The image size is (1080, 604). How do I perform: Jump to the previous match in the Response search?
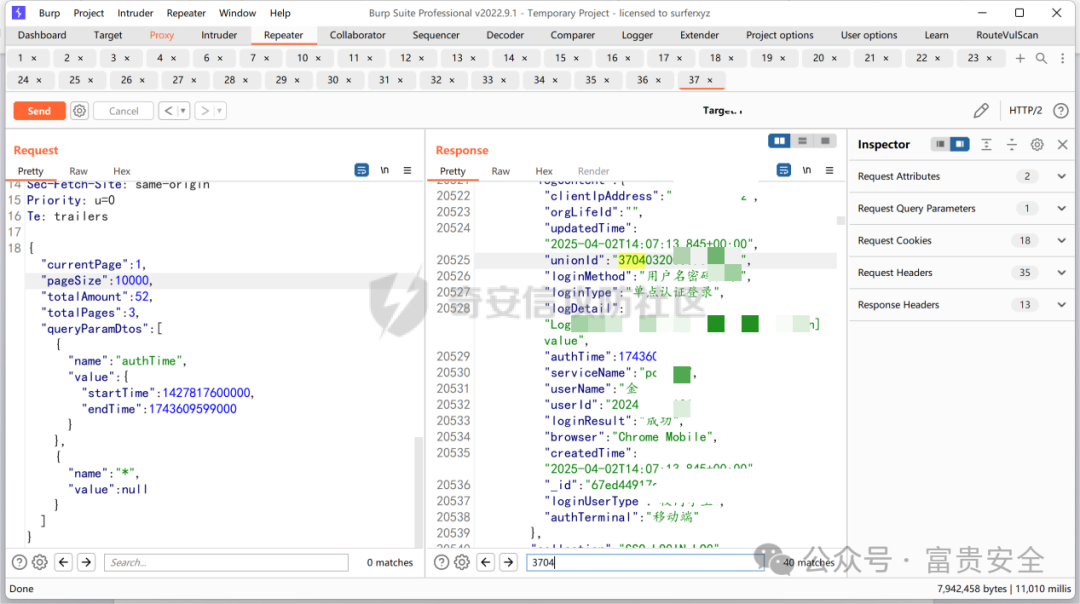click(x=486, y=563)
